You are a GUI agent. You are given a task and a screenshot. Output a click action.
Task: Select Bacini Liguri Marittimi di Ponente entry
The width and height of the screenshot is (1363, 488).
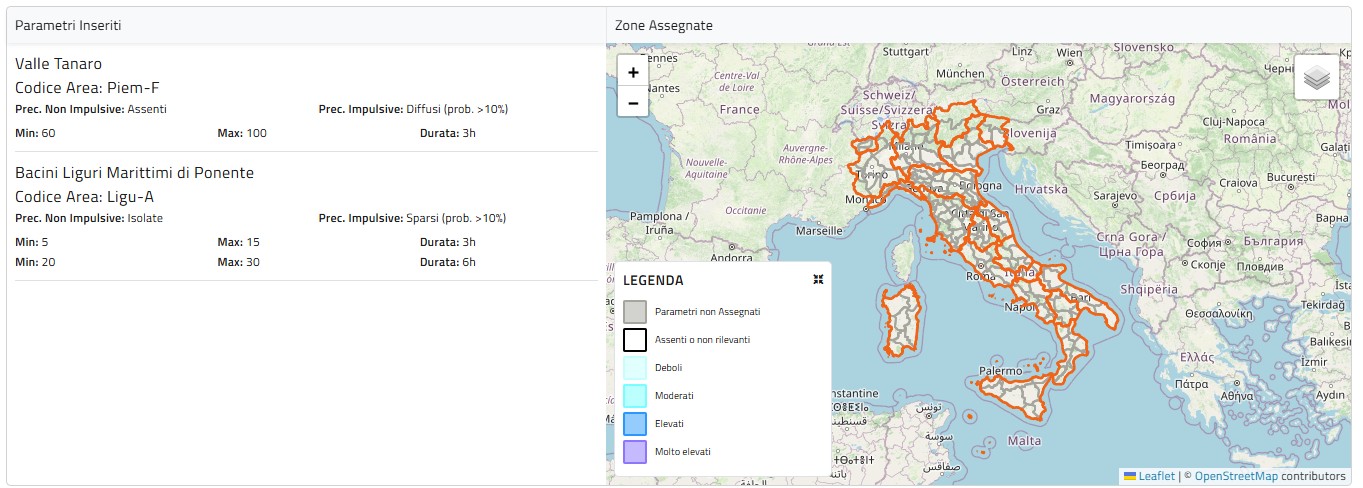click(134, 173)
